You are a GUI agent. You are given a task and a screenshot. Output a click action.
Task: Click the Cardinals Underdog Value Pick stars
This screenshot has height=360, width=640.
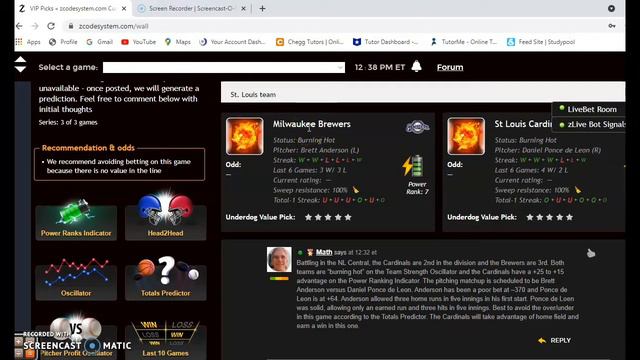(550, 217)
